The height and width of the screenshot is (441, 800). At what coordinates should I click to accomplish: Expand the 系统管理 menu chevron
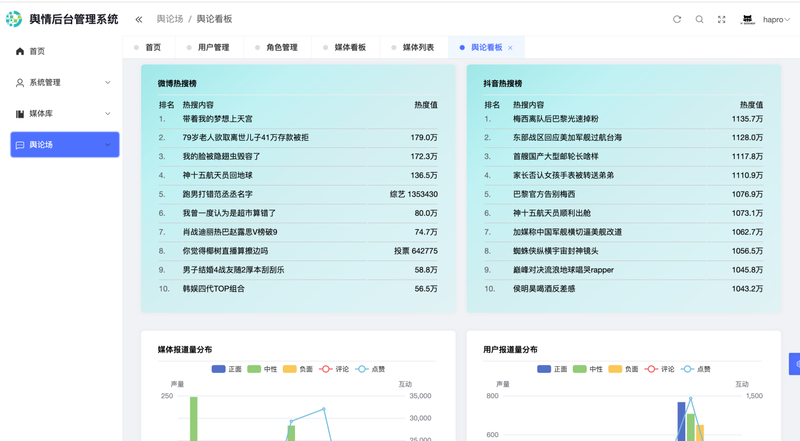pos(108,82)
